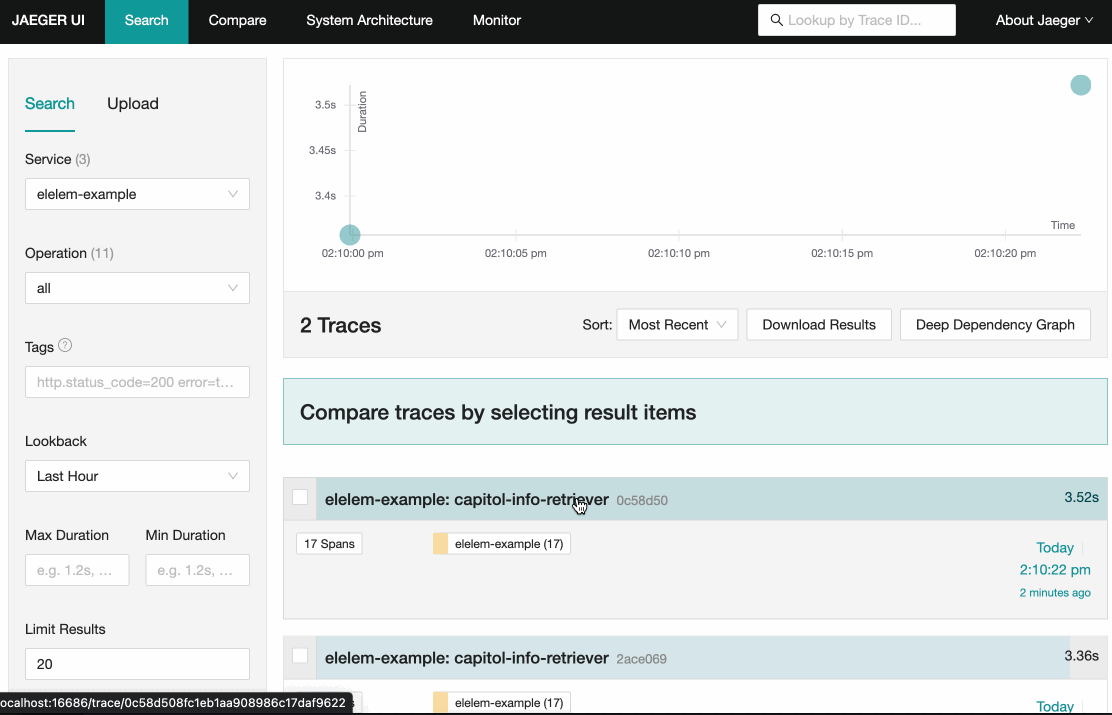Screen dimensions: 1112x715
Task: Click the 3.36s duration label
Action: [1081, 655]
